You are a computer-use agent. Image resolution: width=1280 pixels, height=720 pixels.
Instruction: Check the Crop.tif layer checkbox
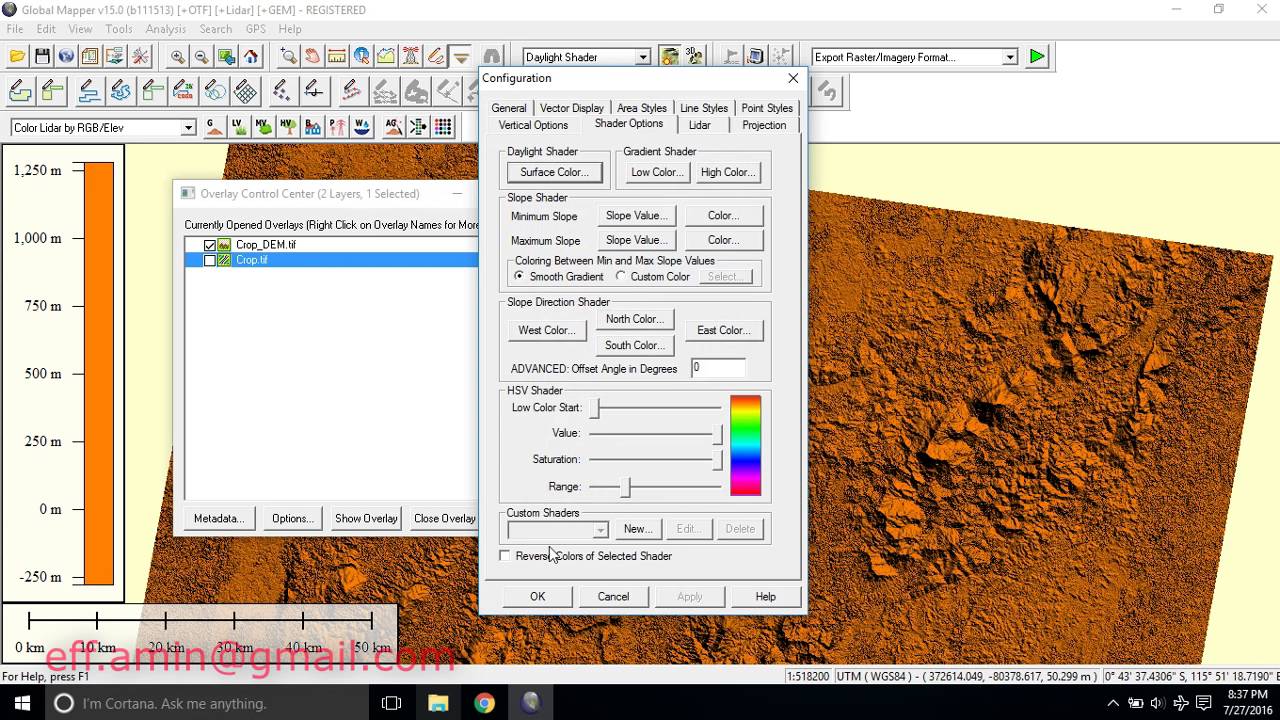tap(209, 260)
